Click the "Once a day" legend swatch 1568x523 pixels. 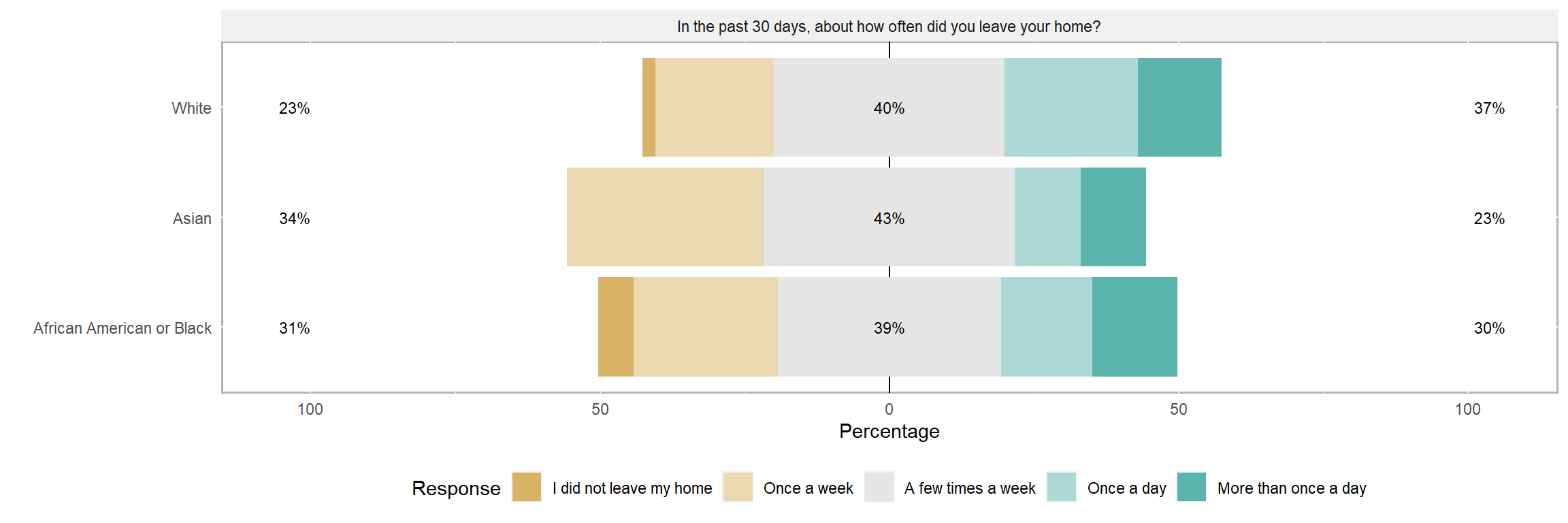pos(1061,487)
